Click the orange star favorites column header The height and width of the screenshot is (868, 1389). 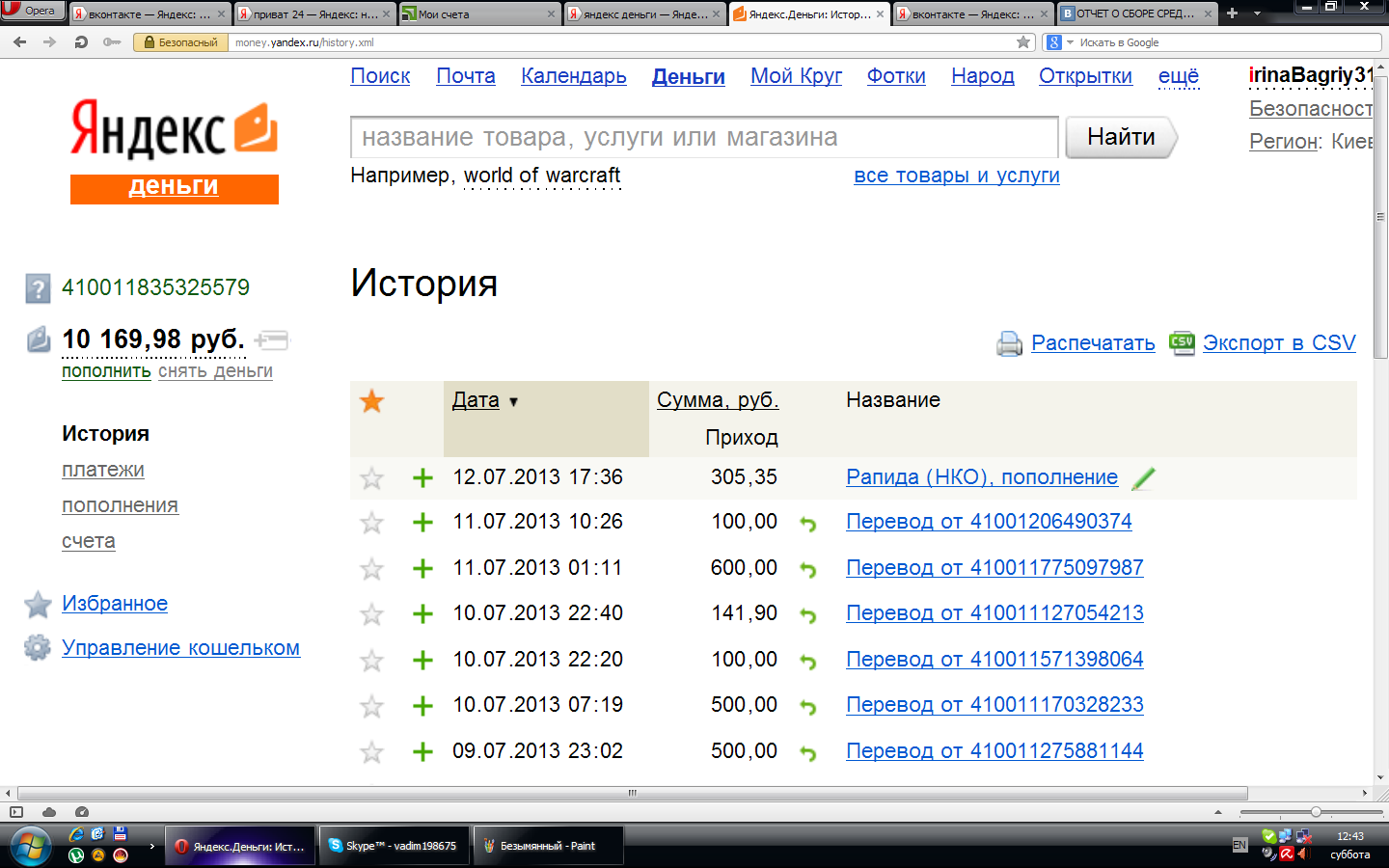point(371,401)
